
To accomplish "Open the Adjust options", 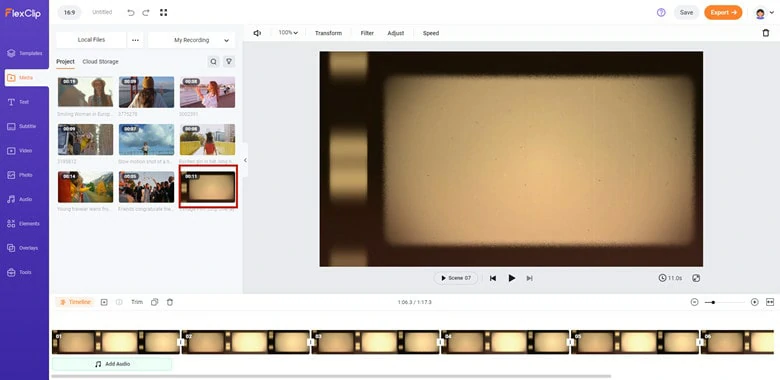I will [395, 33].
